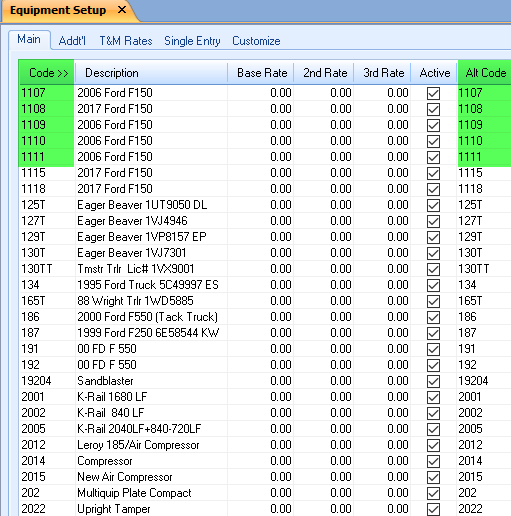Click the Alt Code column header
Screen dimensions: 511x516
pyautogui.click(x=484, y=72)
